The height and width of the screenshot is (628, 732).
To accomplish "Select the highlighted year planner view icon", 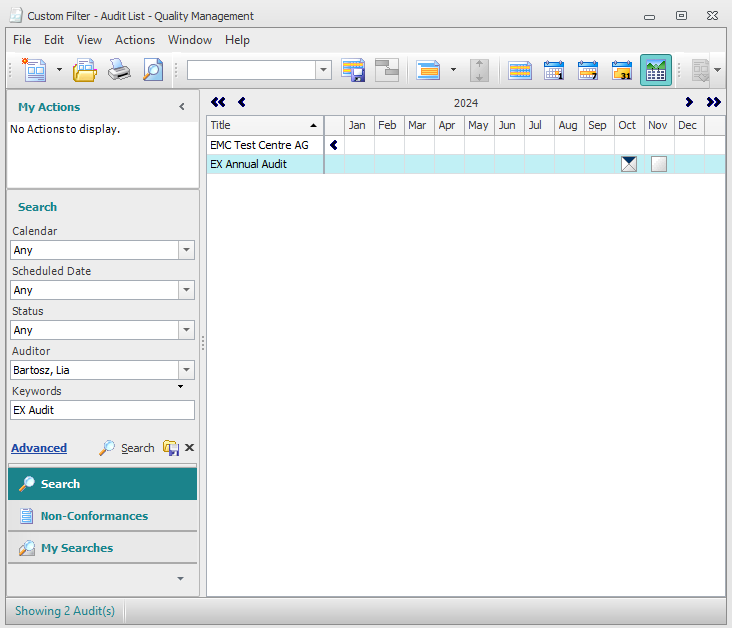I will [656, 70].
